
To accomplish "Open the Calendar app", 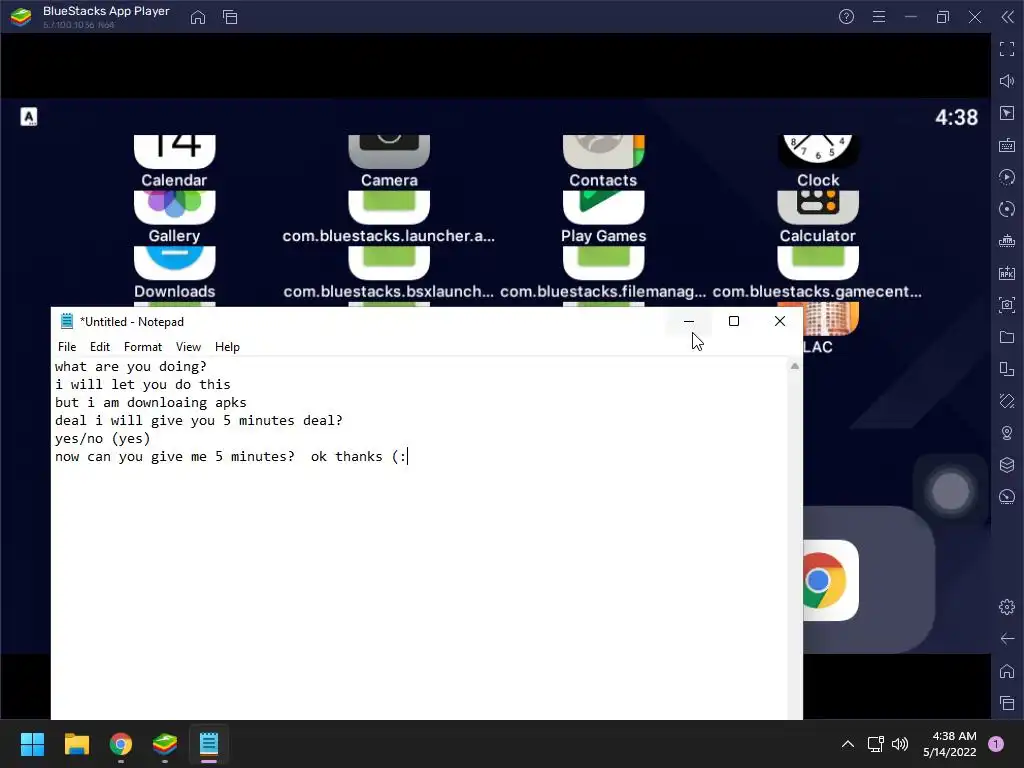I will pos(174,161).
